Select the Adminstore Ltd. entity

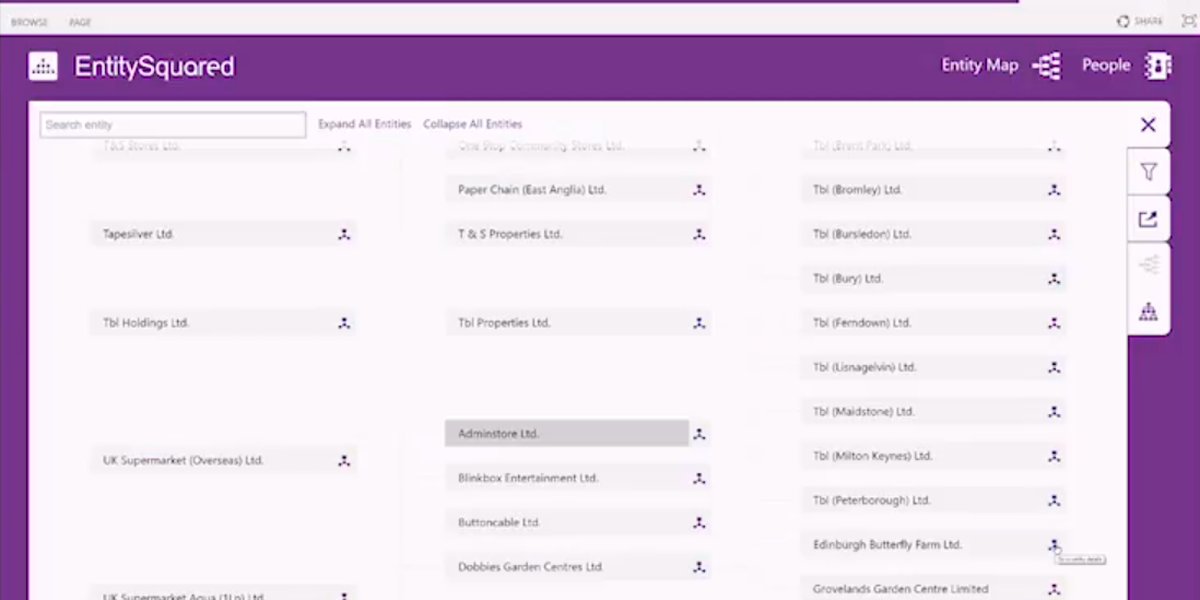click(x=566, y=434)
